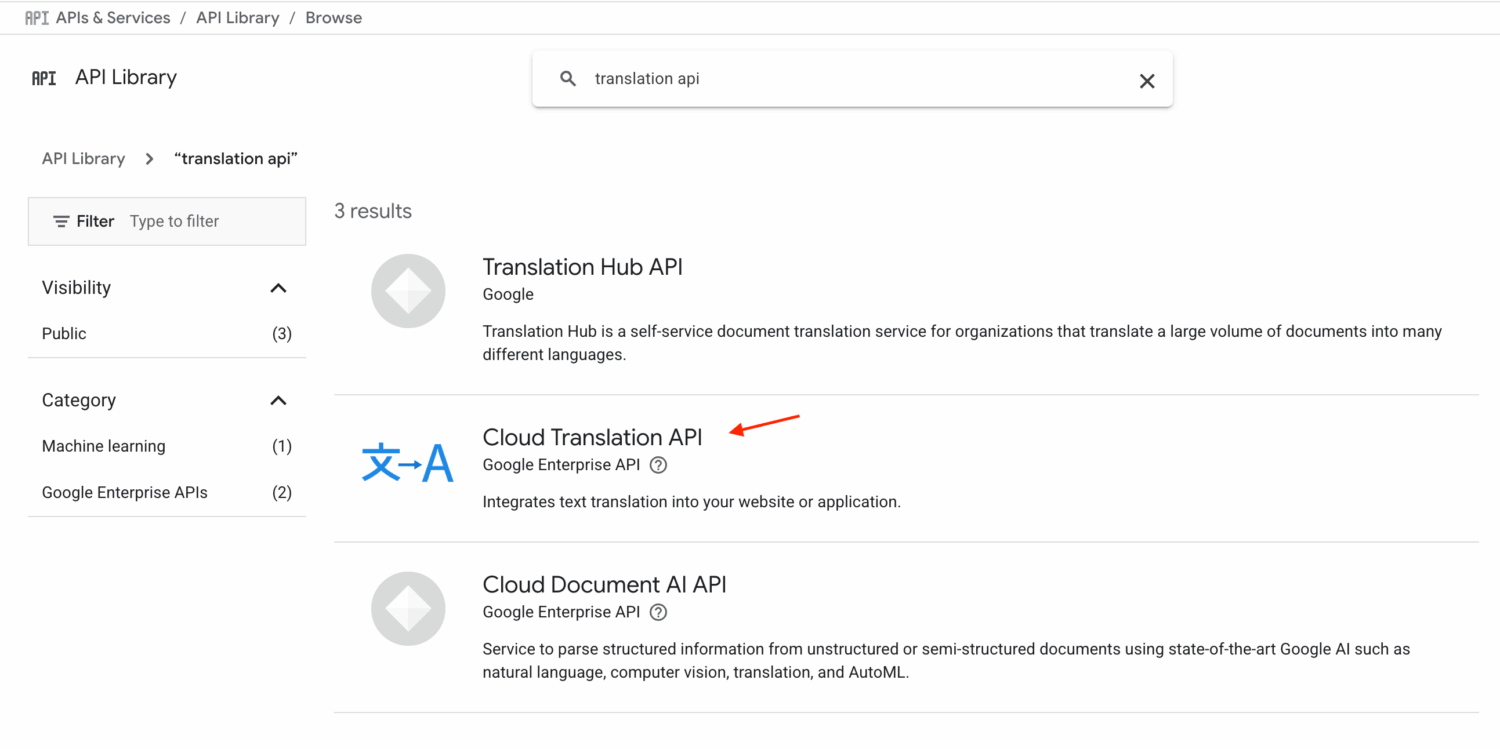
Task: Click the (2) count next to Google Enterprise APIs
Action: (x=282, y=493)
